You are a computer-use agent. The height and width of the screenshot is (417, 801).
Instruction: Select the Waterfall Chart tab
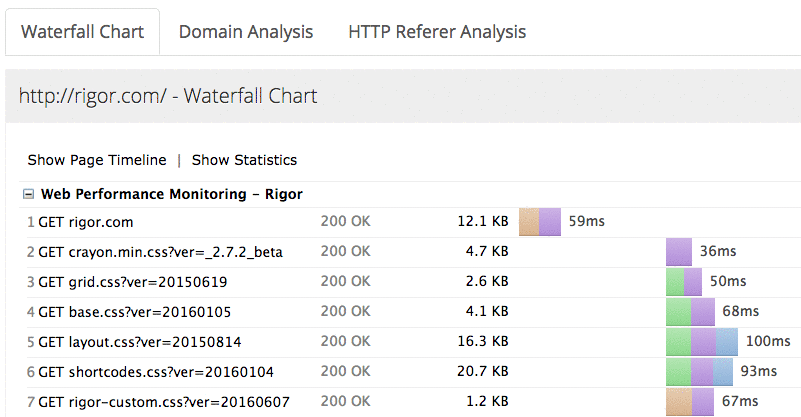click(x=83, y=32)
